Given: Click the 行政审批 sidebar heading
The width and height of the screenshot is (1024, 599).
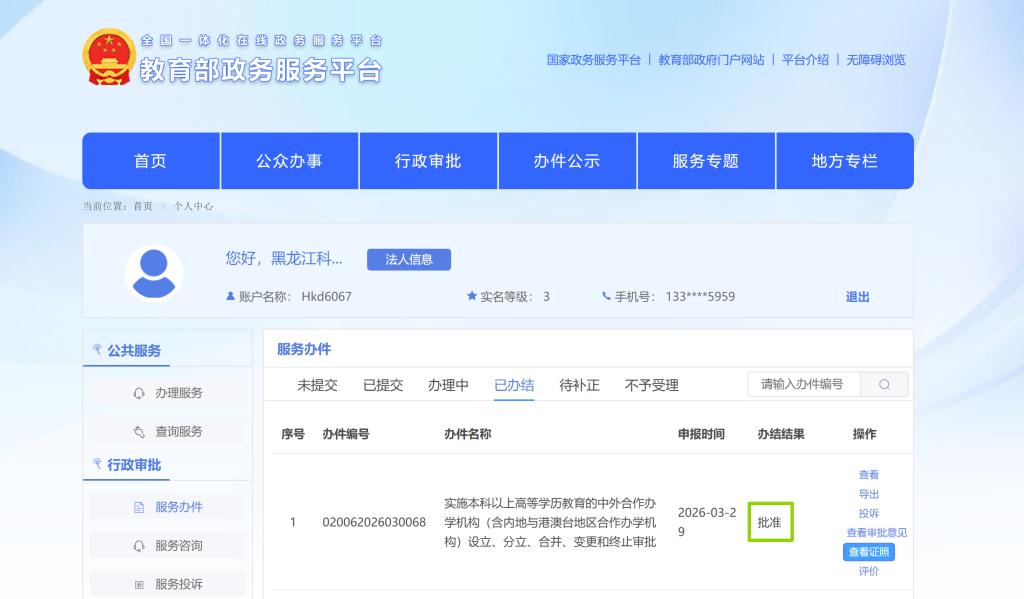Looking at the screenshot, I should pyautogui.click(x=134, y=465).
